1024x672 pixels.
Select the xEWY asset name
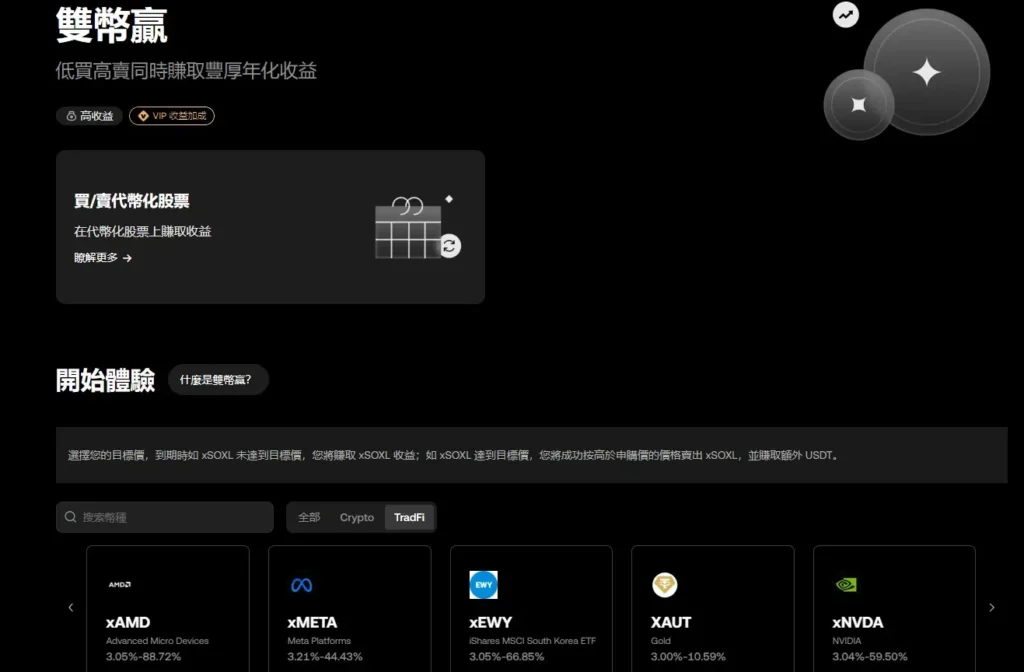point(490,622)
